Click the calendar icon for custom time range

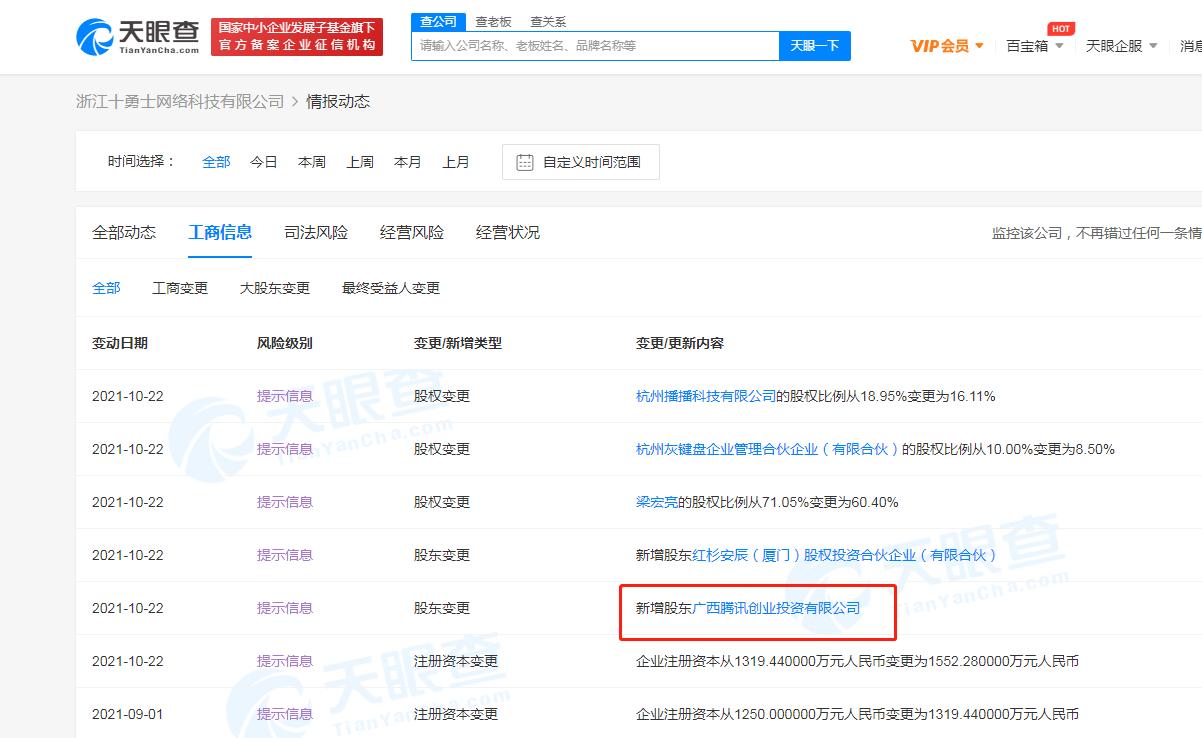coord(524,162)
